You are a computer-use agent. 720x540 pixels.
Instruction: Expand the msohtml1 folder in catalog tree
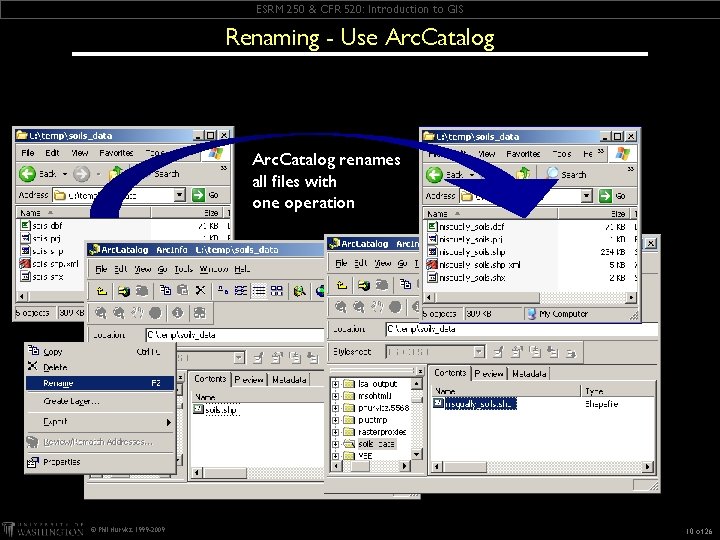click(336, 396)
